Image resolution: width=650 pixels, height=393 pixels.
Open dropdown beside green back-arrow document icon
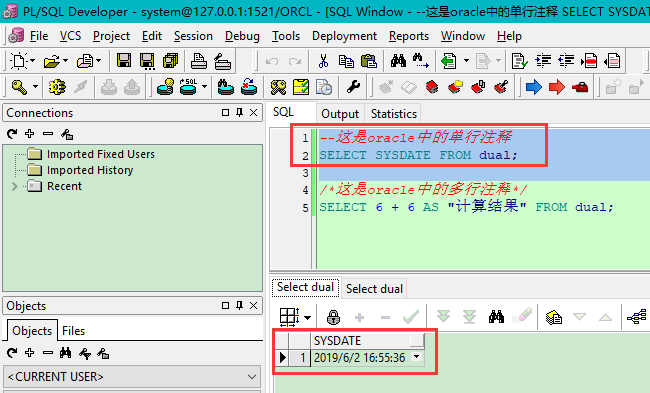pyautogui.click(x=466, y=61)
